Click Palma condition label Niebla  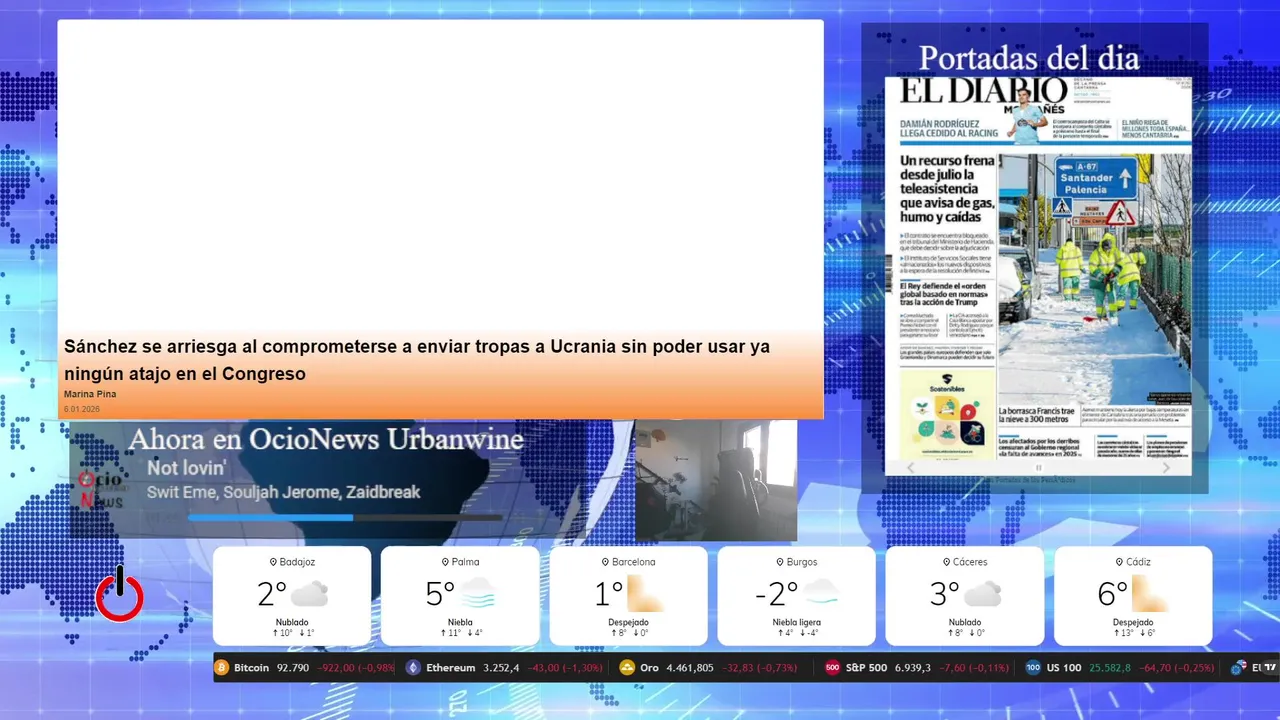click(460, 622)
